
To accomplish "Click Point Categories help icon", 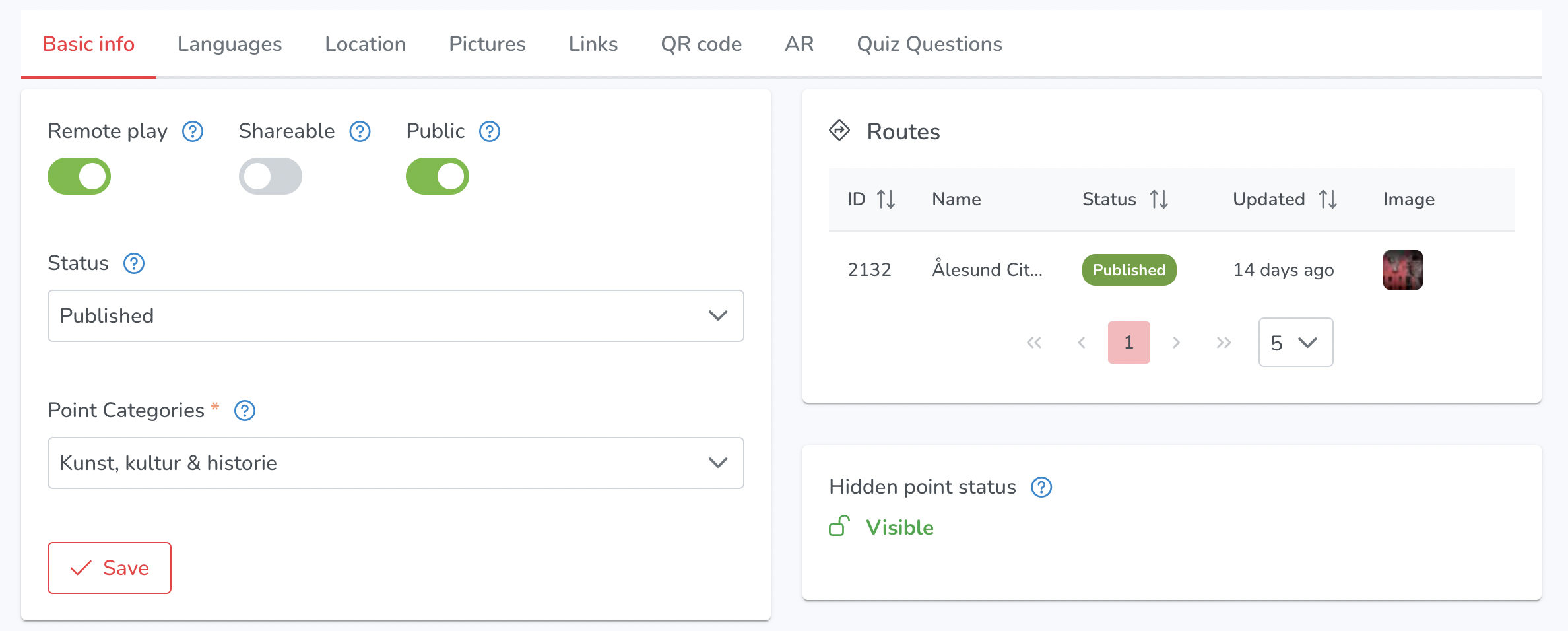I will click(245, 411).
